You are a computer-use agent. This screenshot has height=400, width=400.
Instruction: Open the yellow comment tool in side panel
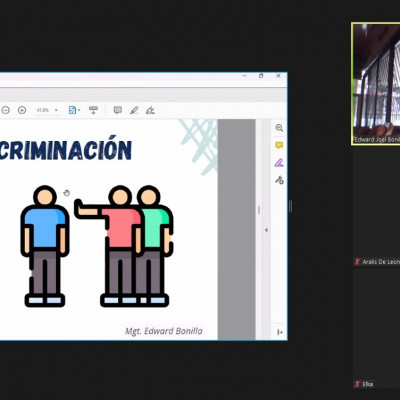click(279, 145)
